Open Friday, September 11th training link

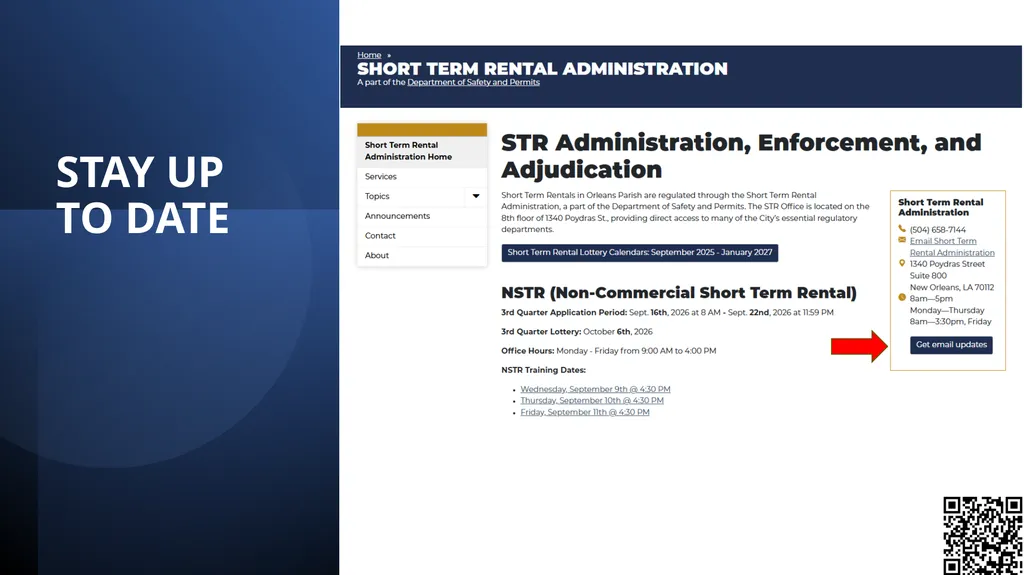(x=584, y=412)
